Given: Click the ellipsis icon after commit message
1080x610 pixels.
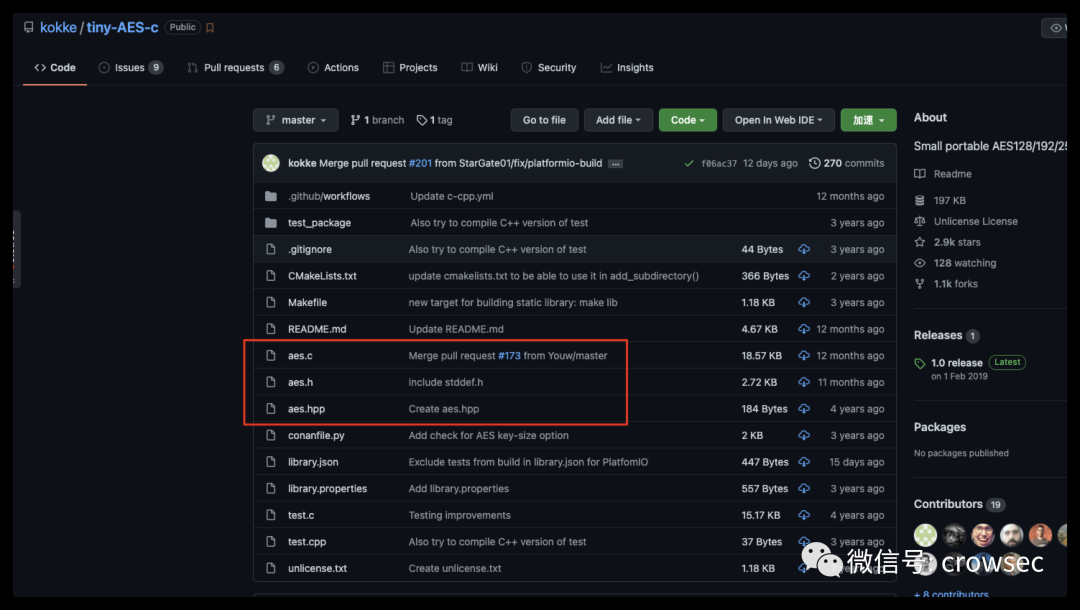Looking at the screenshot, I should pyautogui.click(x=615, y=164).
